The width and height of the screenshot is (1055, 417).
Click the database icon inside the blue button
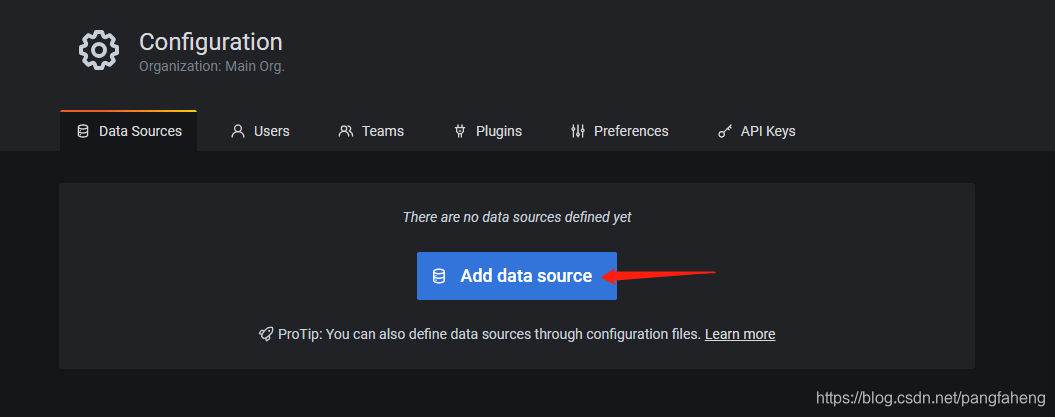[439, 276]
